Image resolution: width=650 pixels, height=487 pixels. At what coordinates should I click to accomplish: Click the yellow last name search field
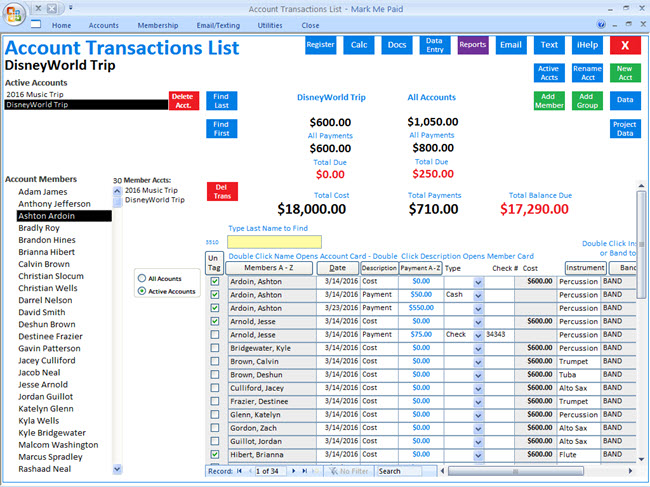pos(274,241)
